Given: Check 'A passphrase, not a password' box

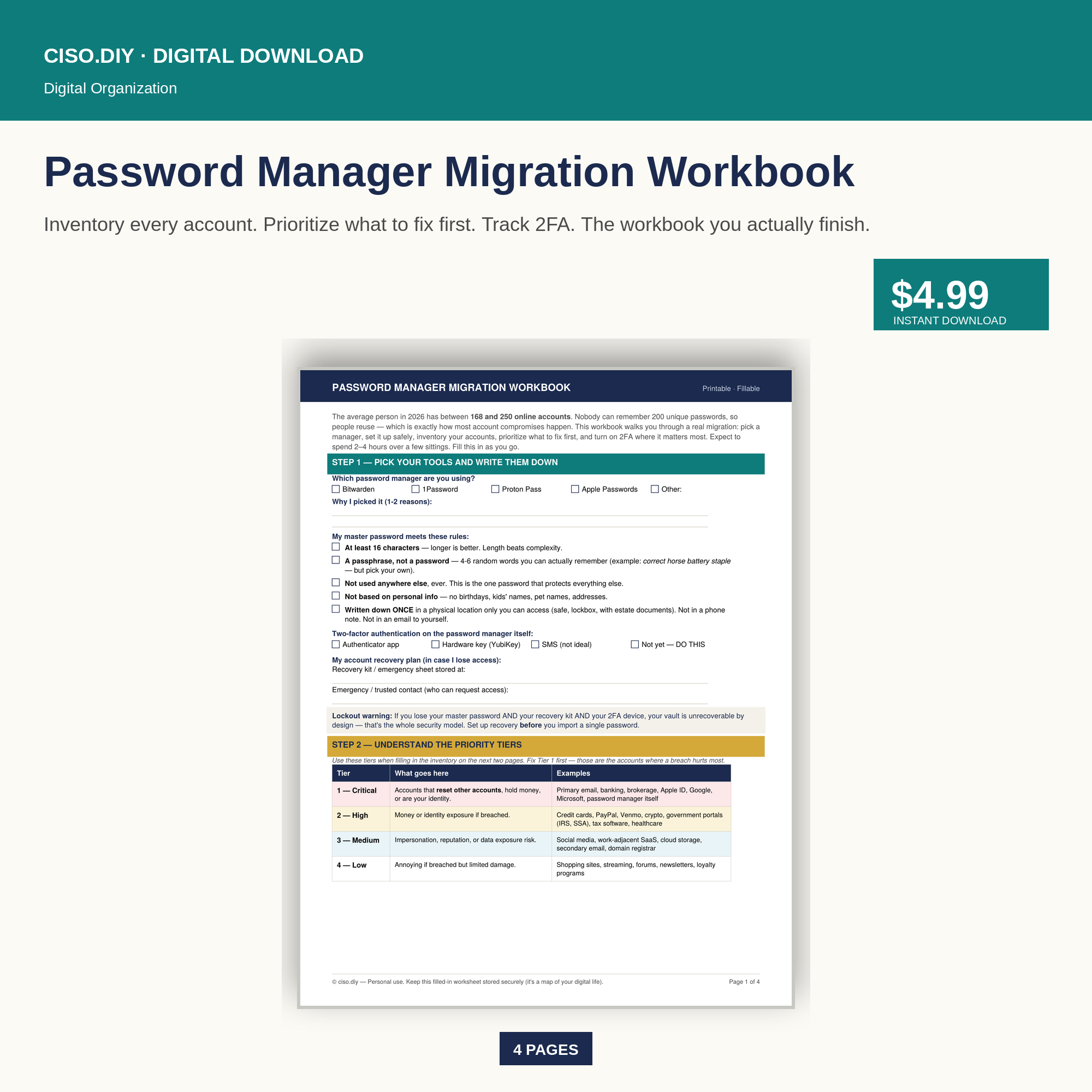Looking at the screenshot, I should 336,560.
